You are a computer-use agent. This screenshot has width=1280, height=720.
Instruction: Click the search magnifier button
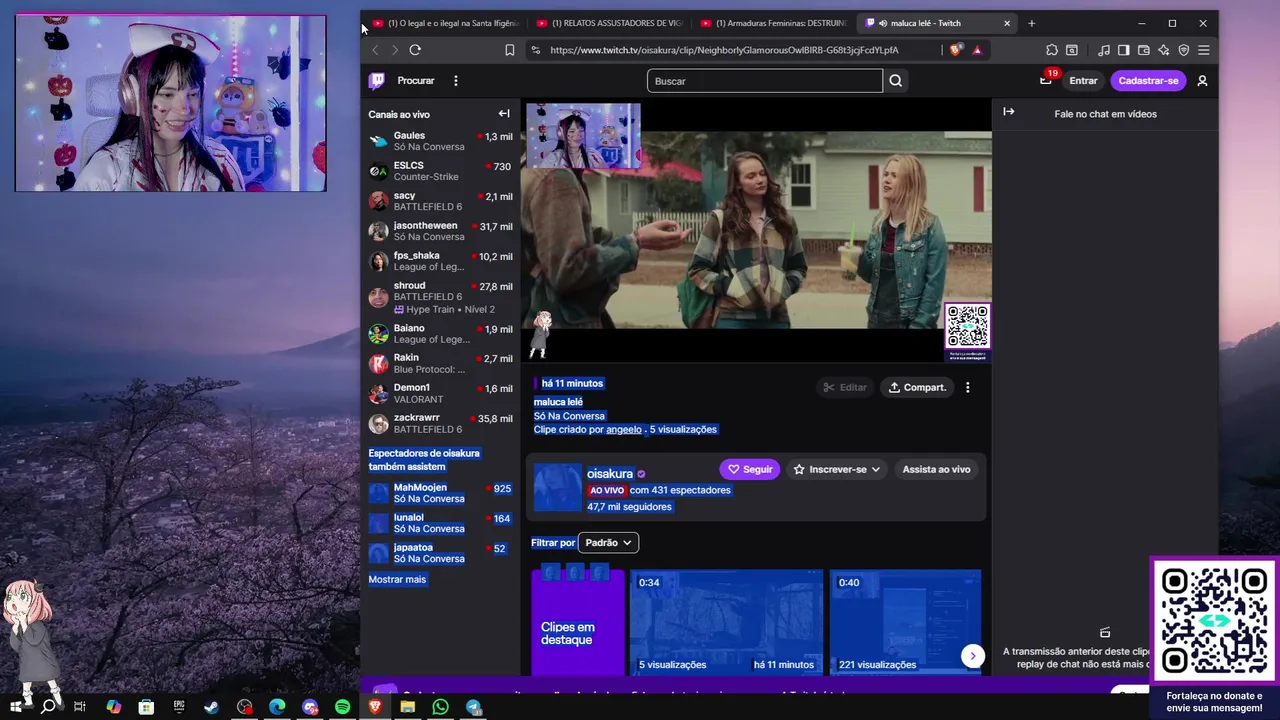pos(896,81)
